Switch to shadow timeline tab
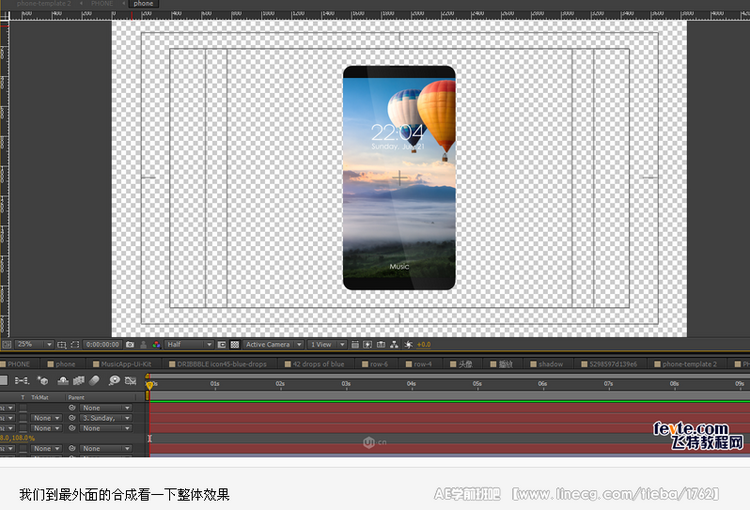The width and height of the screenshot is (750, 510). point(547,364)
